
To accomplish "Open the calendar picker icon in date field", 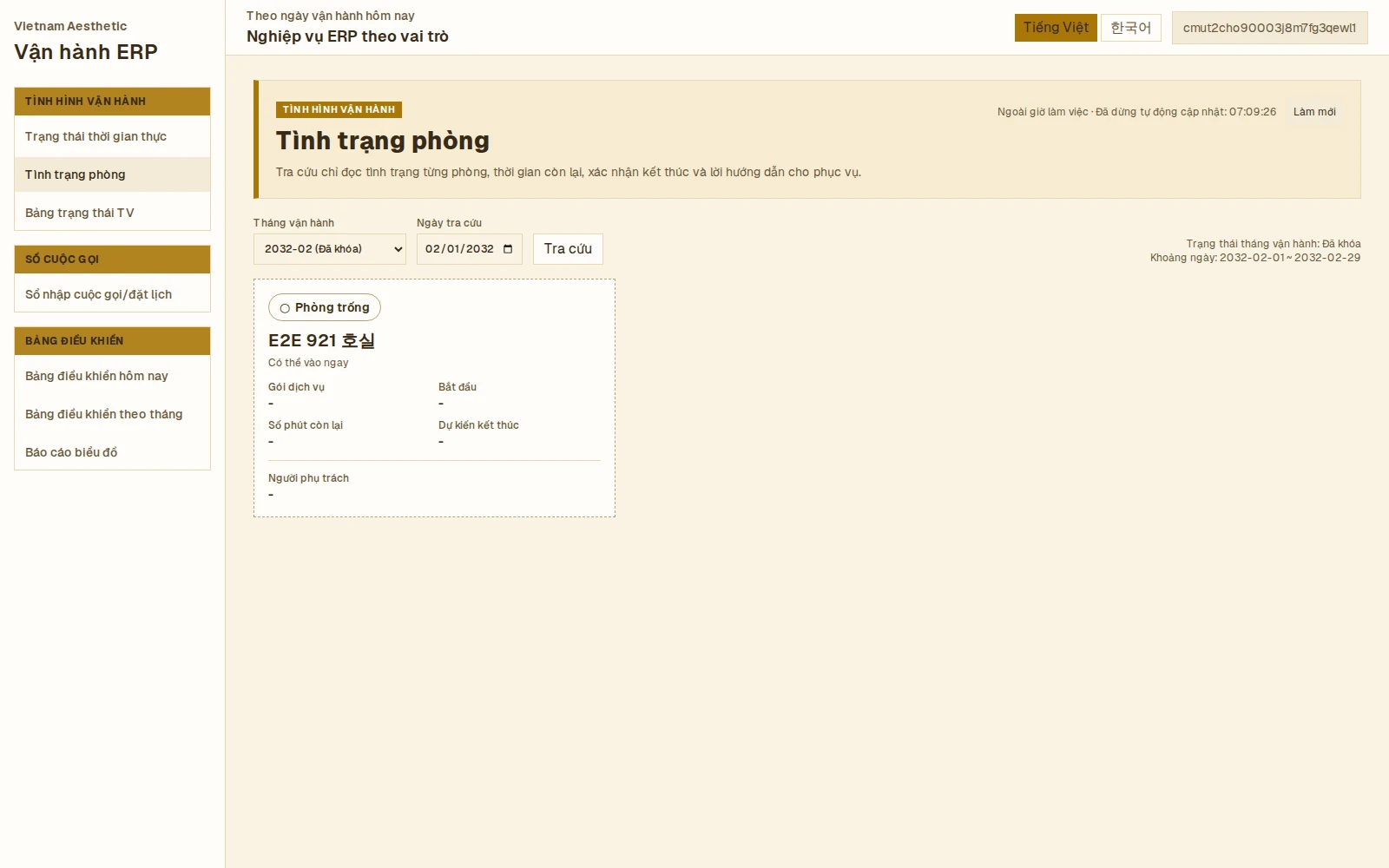I will tap(508, 249).
